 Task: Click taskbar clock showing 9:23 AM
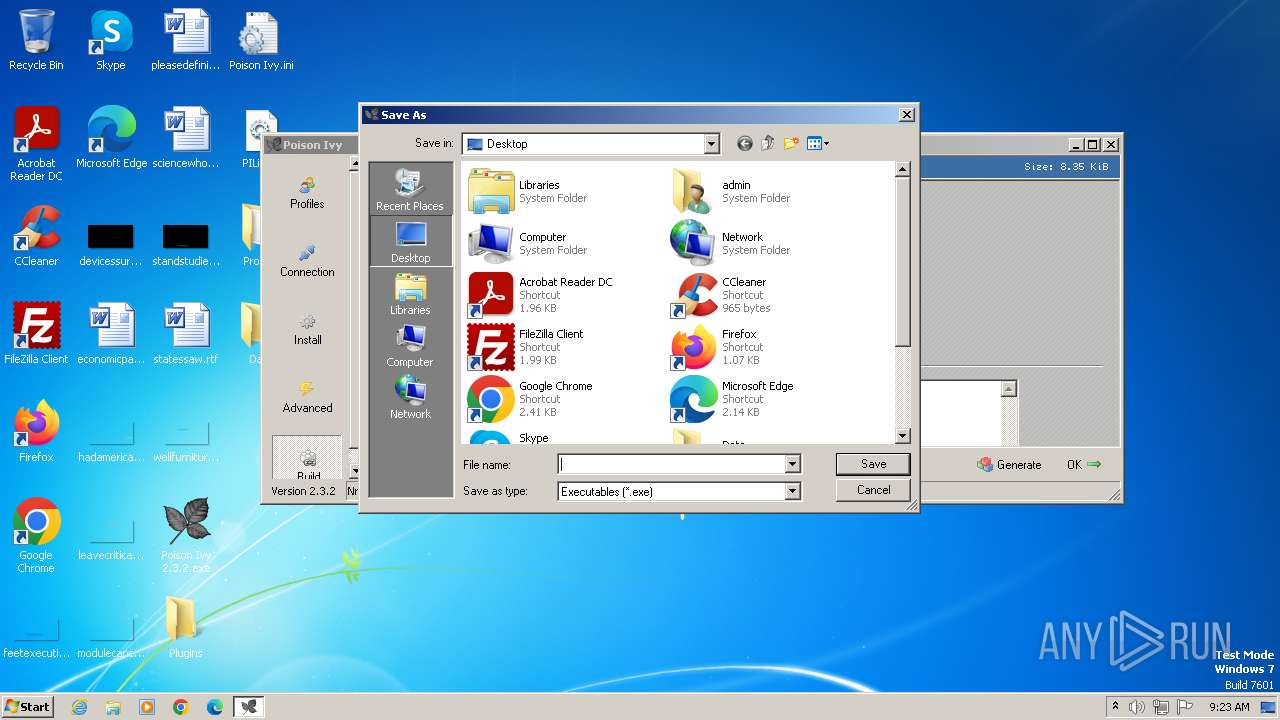(1229, 707)
